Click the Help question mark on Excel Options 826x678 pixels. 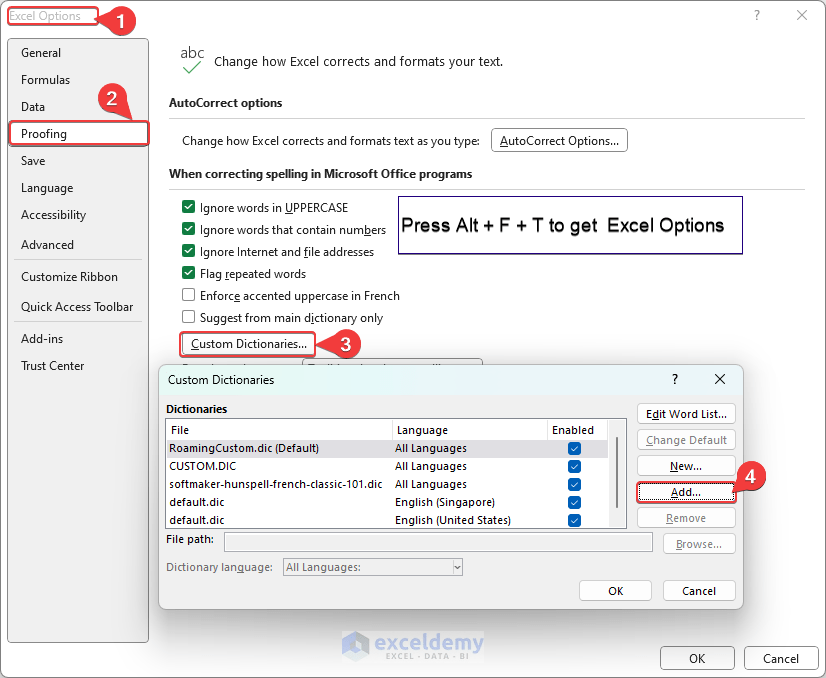coord(758,15)
